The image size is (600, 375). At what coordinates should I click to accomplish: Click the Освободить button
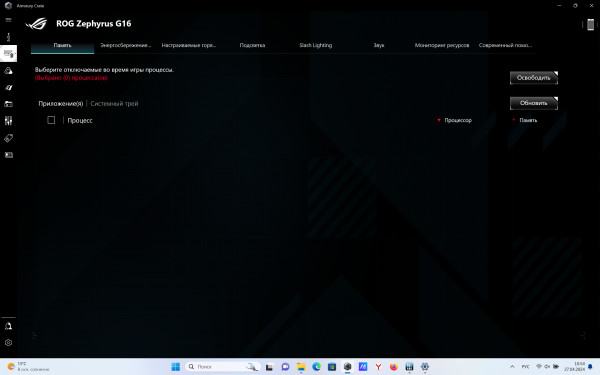[533, 78]
